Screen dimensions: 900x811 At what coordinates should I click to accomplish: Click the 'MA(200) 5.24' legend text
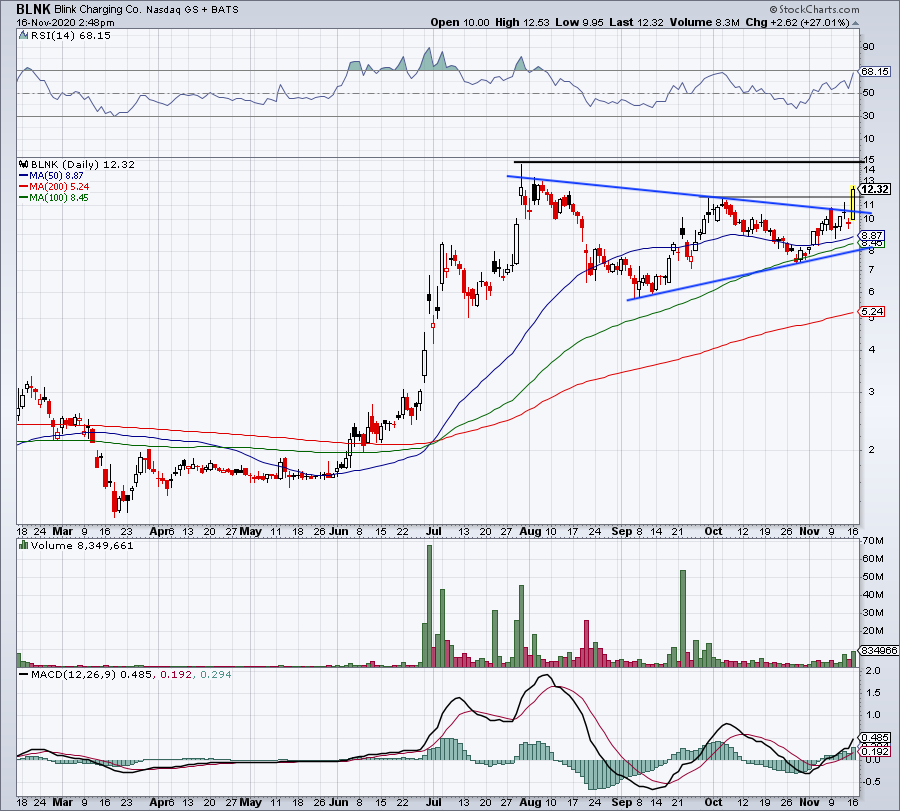click(x=59, y=187)
